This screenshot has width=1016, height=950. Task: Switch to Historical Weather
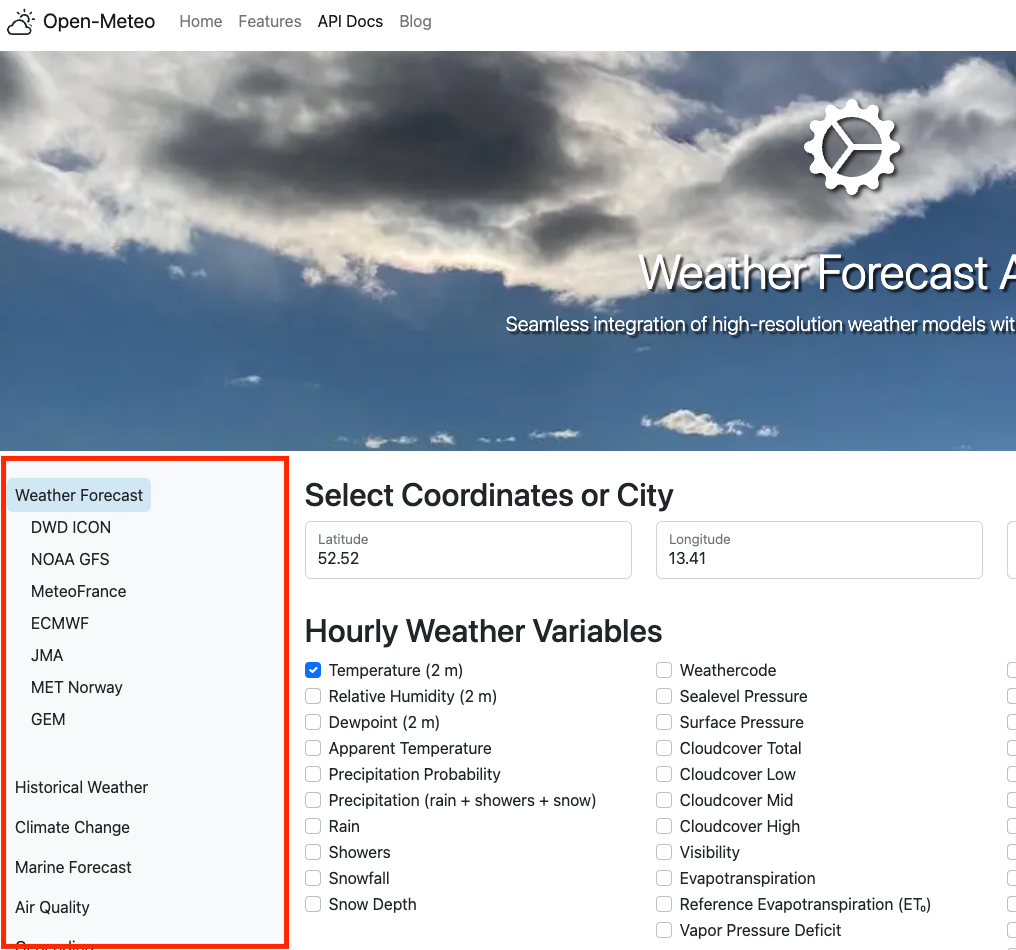tap(81, 787)
